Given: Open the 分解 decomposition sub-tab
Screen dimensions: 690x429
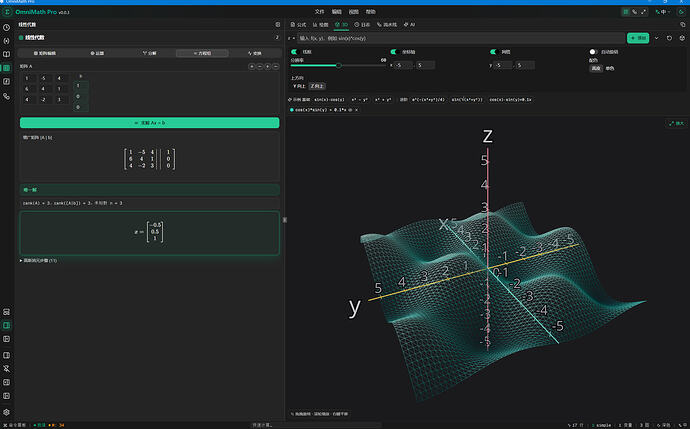Looking at the screenshot, I should click(x=150, y=53).
